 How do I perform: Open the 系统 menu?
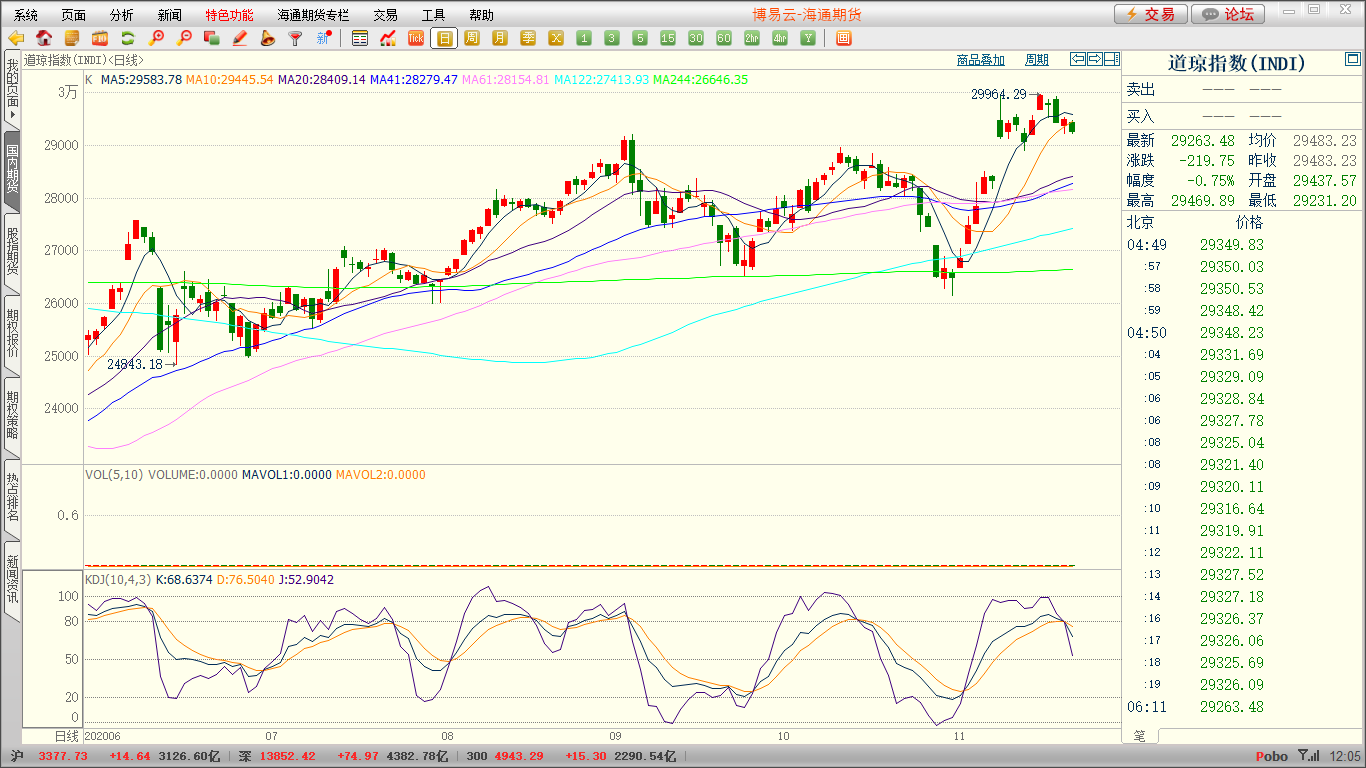(x=26, y=15)
